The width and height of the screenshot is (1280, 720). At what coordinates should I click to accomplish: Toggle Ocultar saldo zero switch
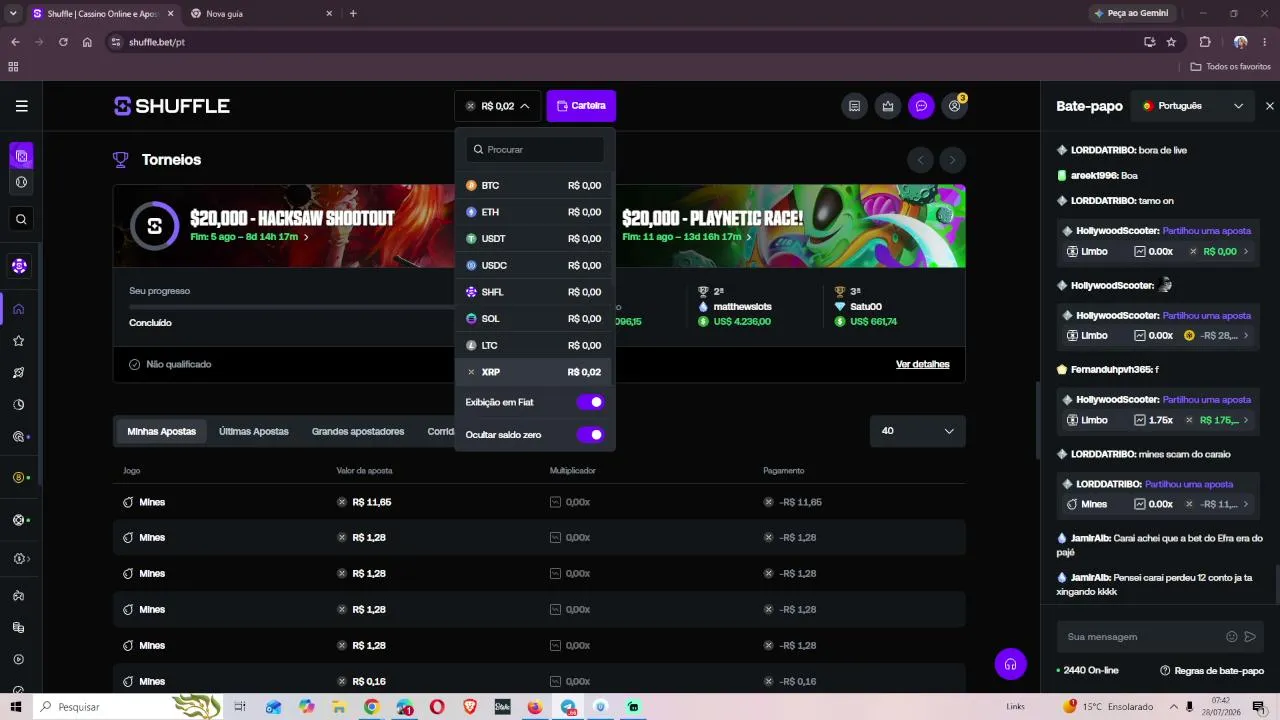click(590, 435)
